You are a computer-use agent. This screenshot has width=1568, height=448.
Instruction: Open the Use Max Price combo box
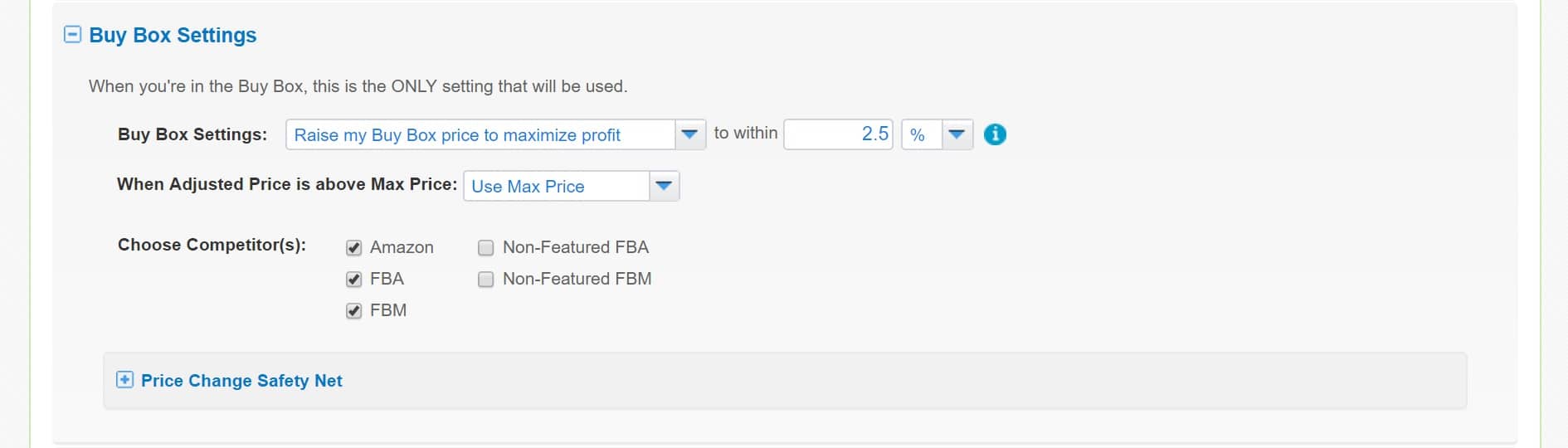tap(571, 186)
